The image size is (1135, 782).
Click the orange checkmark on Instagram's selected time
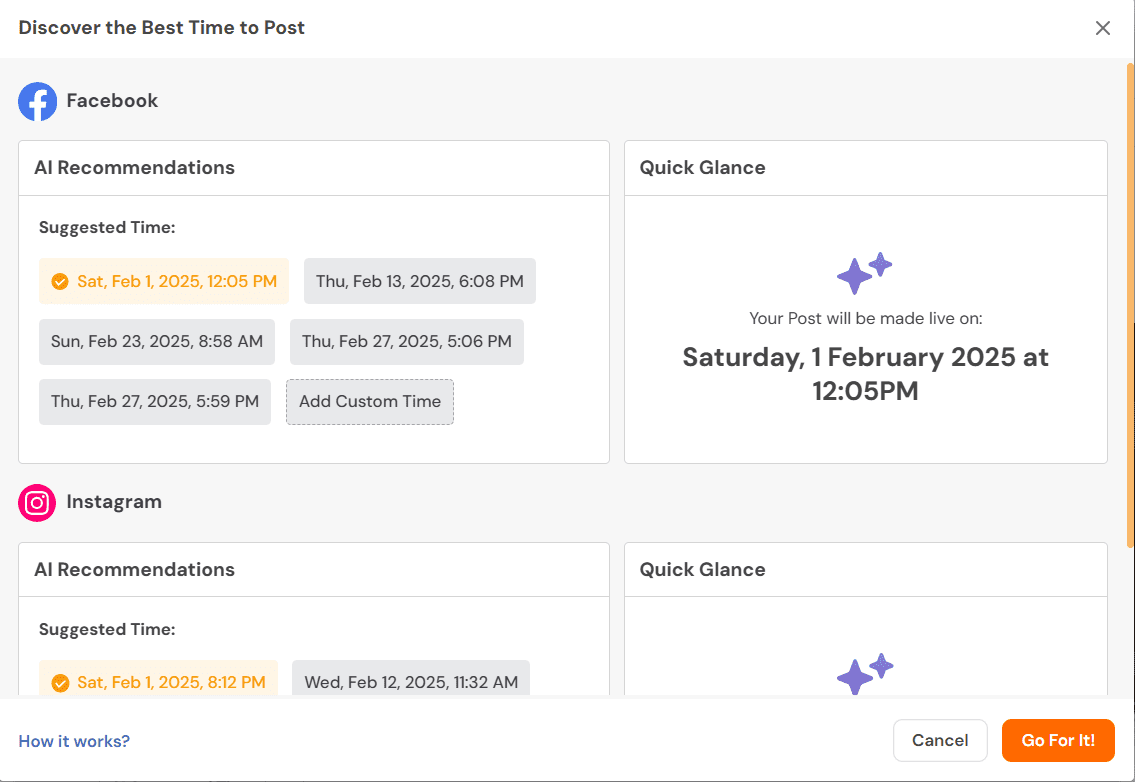(x=60, y=683)
